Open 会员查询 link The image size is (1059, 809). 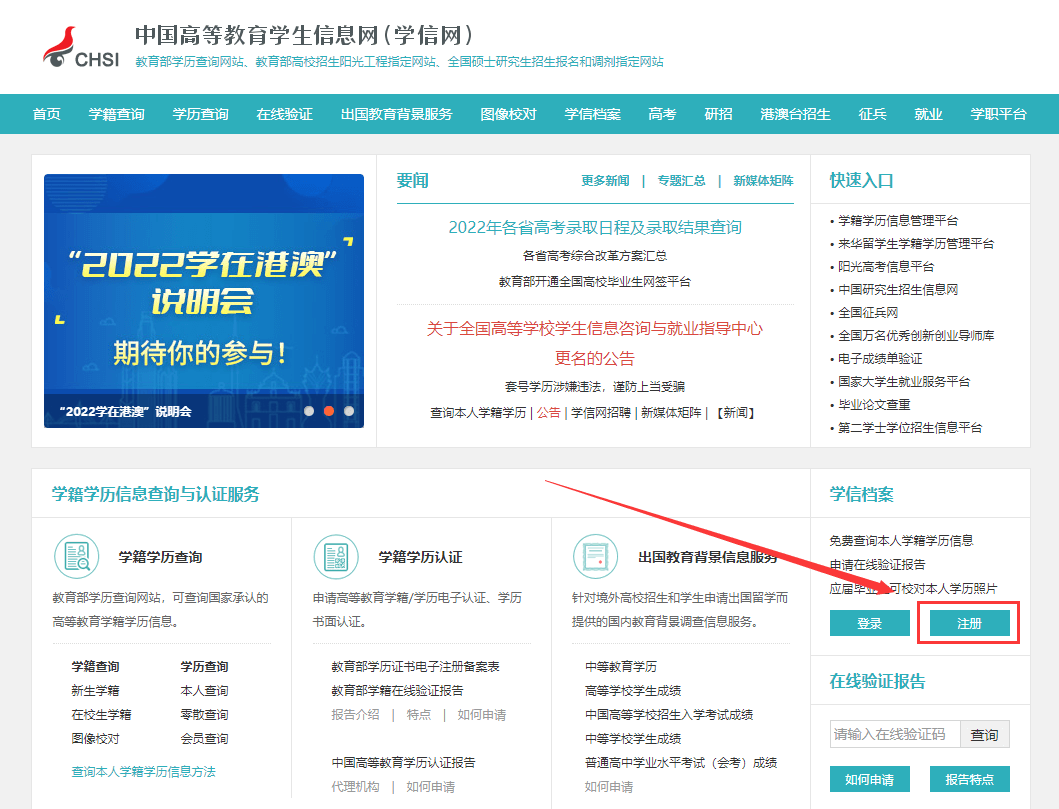coord(204,739)
